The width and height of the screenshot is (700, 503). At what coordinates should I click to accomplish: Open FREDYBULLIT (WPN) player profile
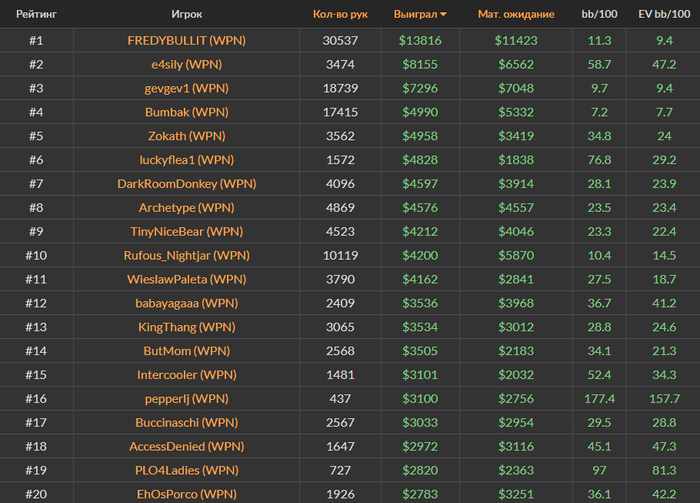(x=187, y=41)
